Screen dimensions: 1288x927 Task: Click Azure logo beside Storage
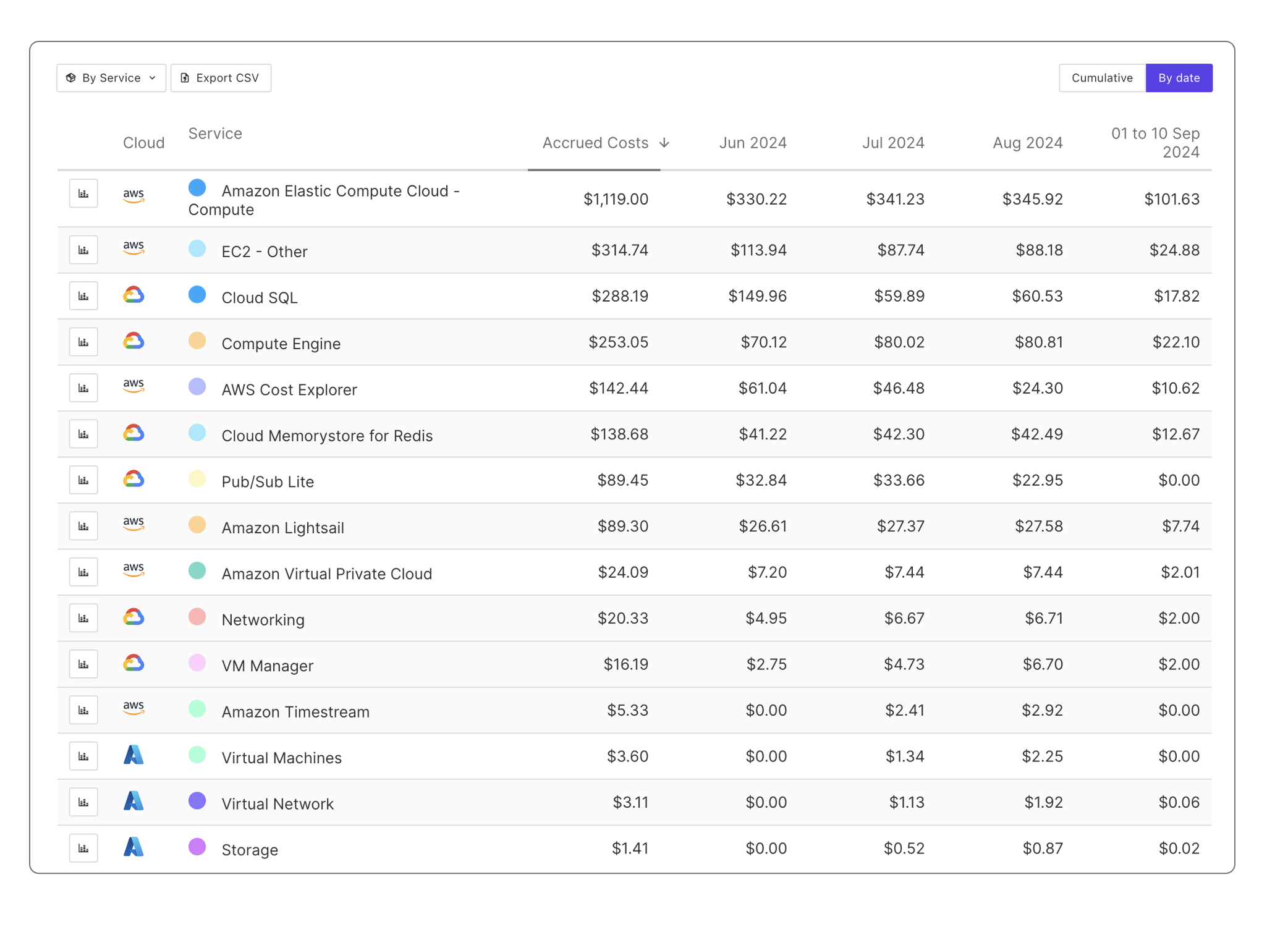pos(133,847)
